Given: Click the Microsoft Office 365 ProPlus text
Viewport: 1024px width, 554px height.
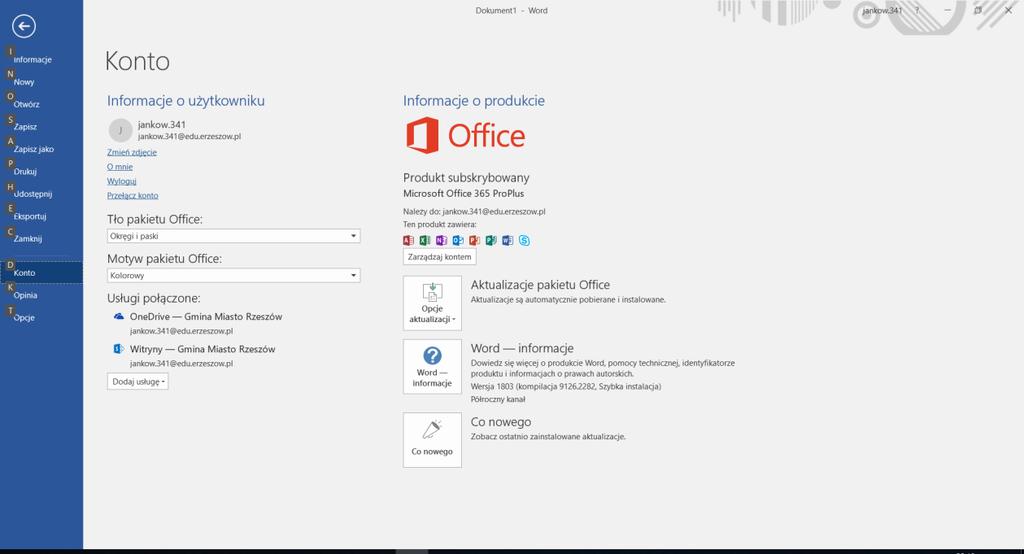Looking at the screenshot, I should click(464, 193).
